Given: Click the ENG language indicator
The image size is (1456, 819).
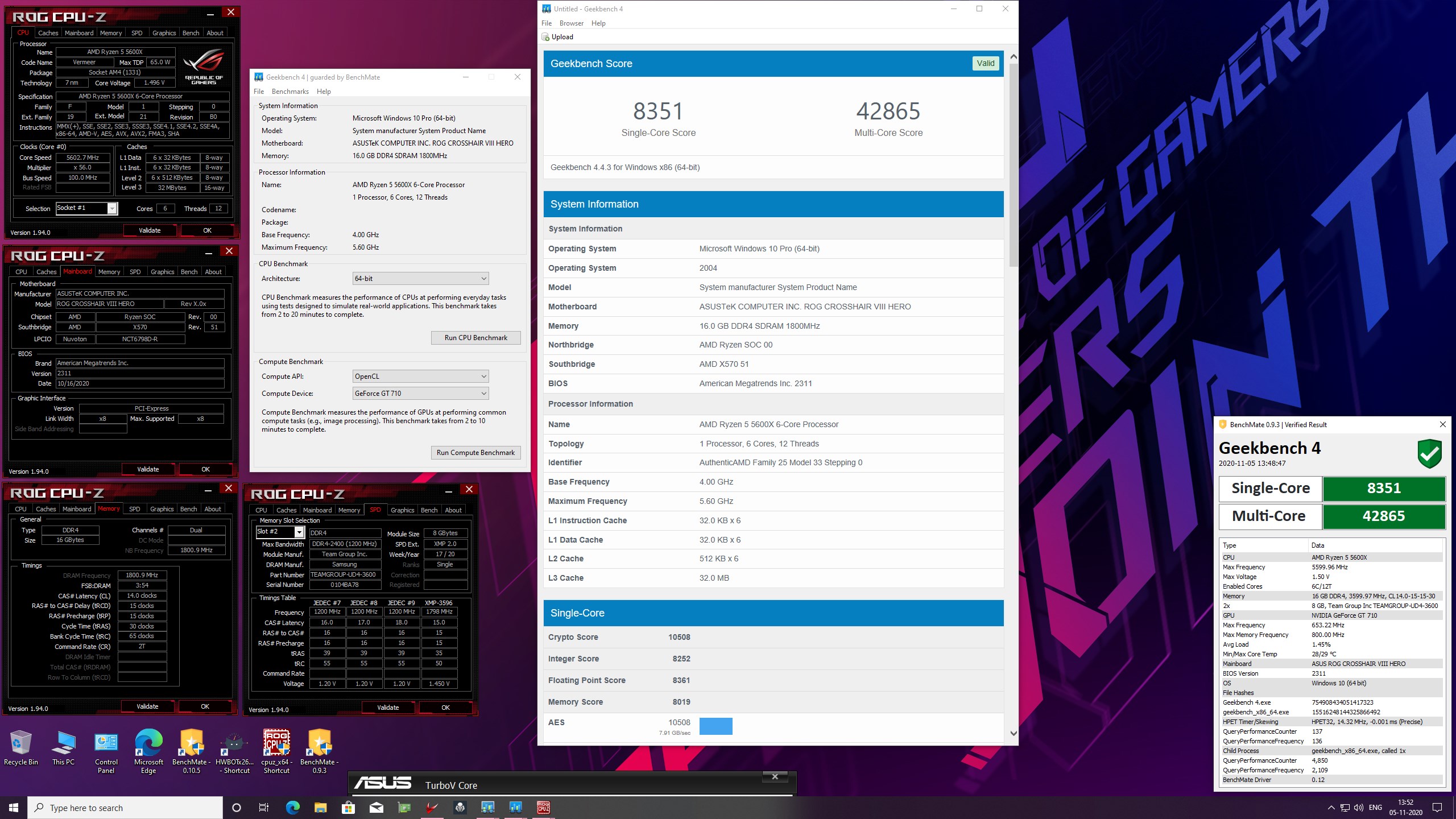Looking at the screenshot, I should [x=1375, y=808].
